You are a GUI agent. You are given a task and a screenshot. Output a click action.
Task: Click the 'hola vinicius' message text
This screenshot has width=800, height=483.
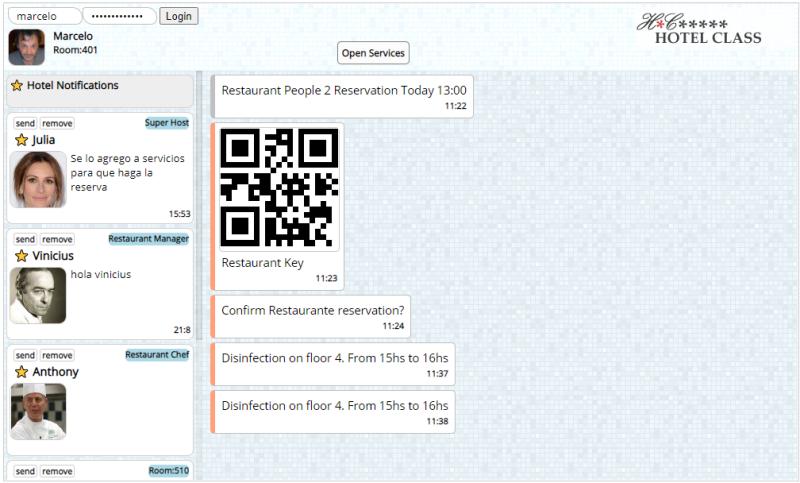pos(101,274)
